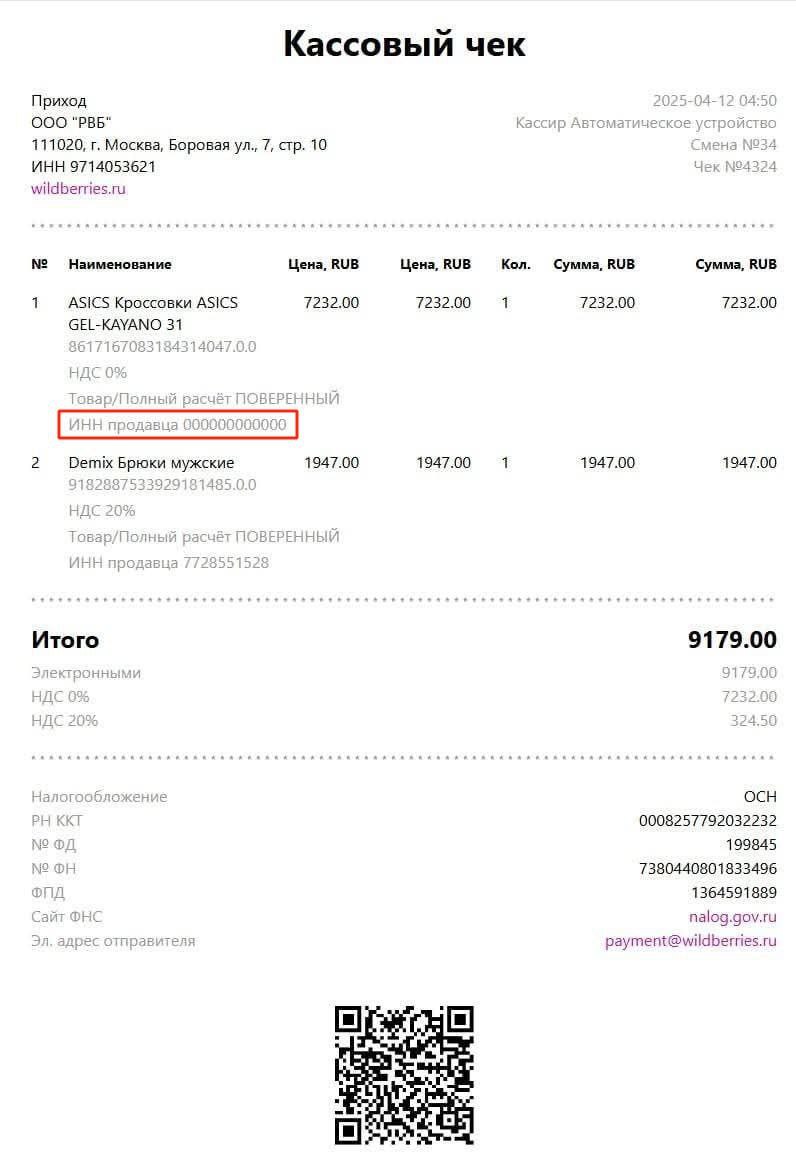The image size is (796, 1155).
Task: Click the QR code image
Action: point(404,1075)
